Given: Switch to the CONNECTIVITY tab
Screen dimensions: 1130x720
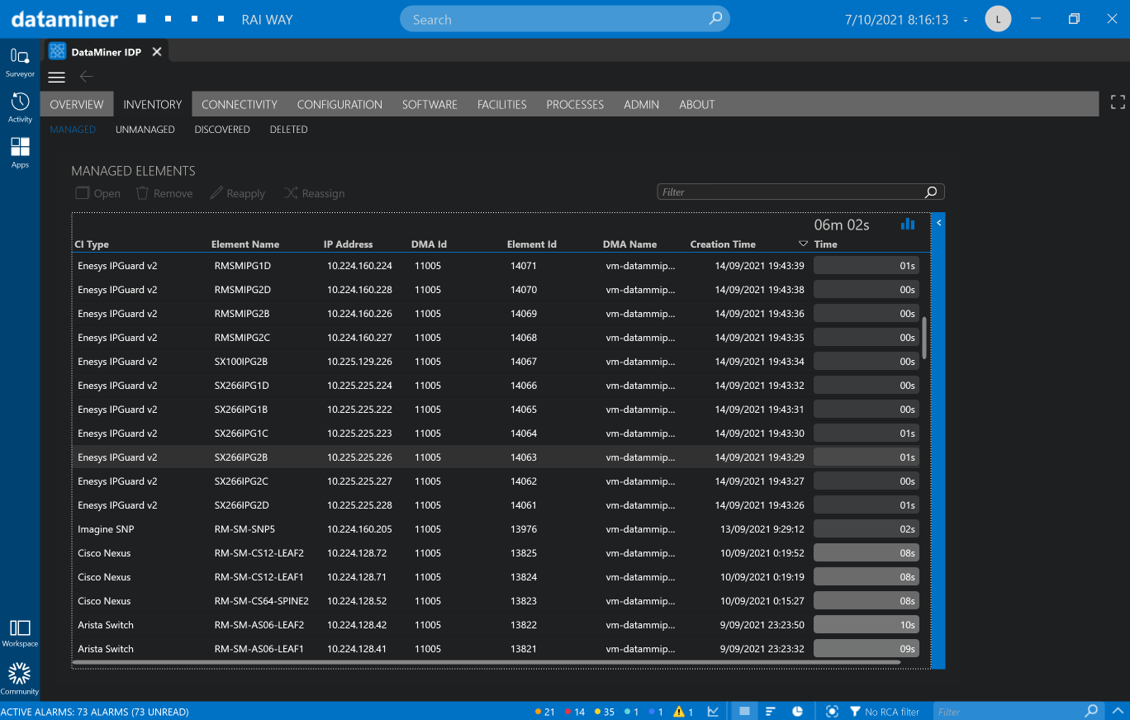Looking at the screenshot, I should [x=239, y=105].
